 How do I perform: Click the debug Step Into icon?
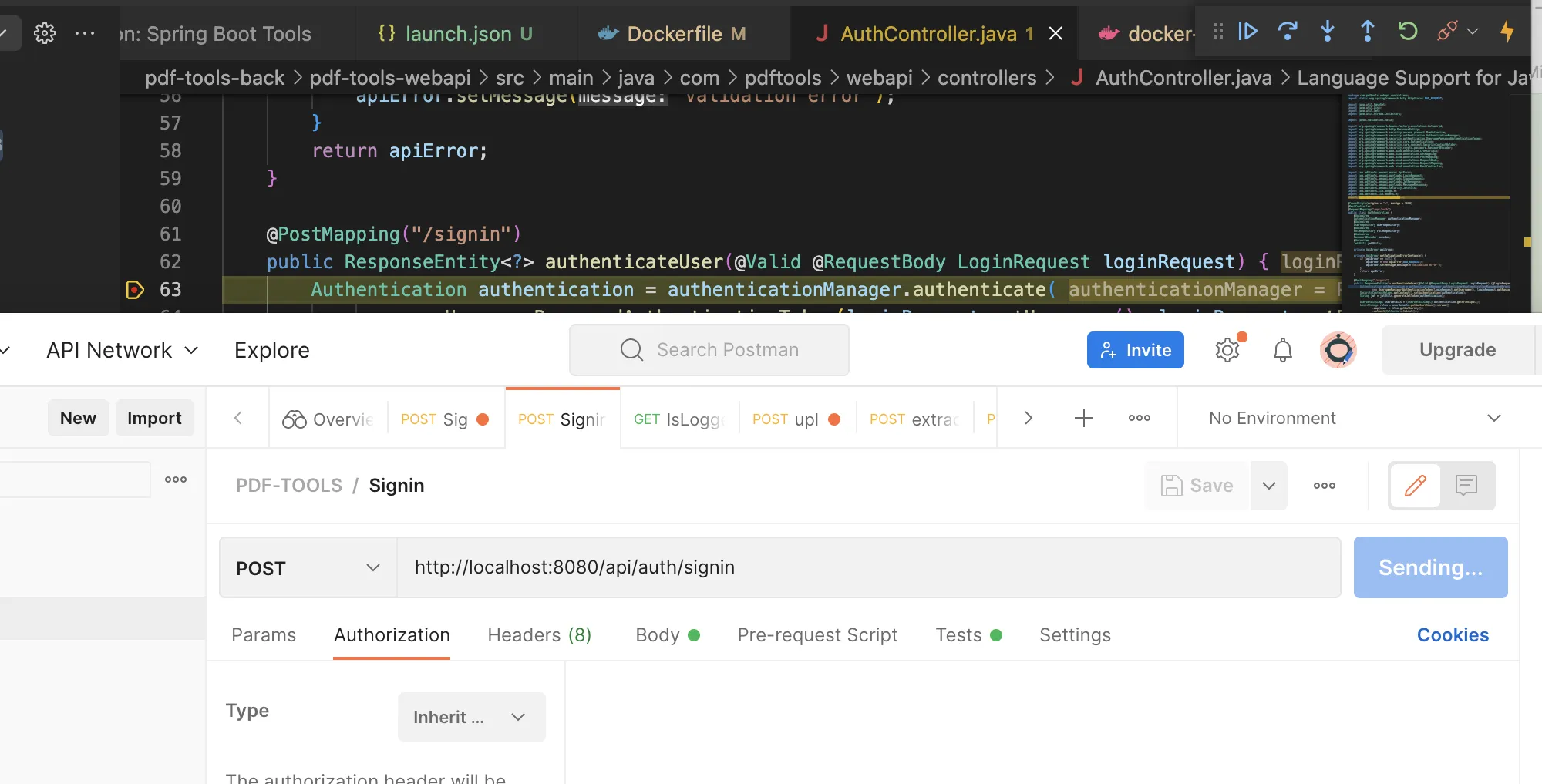point(1328,32)
